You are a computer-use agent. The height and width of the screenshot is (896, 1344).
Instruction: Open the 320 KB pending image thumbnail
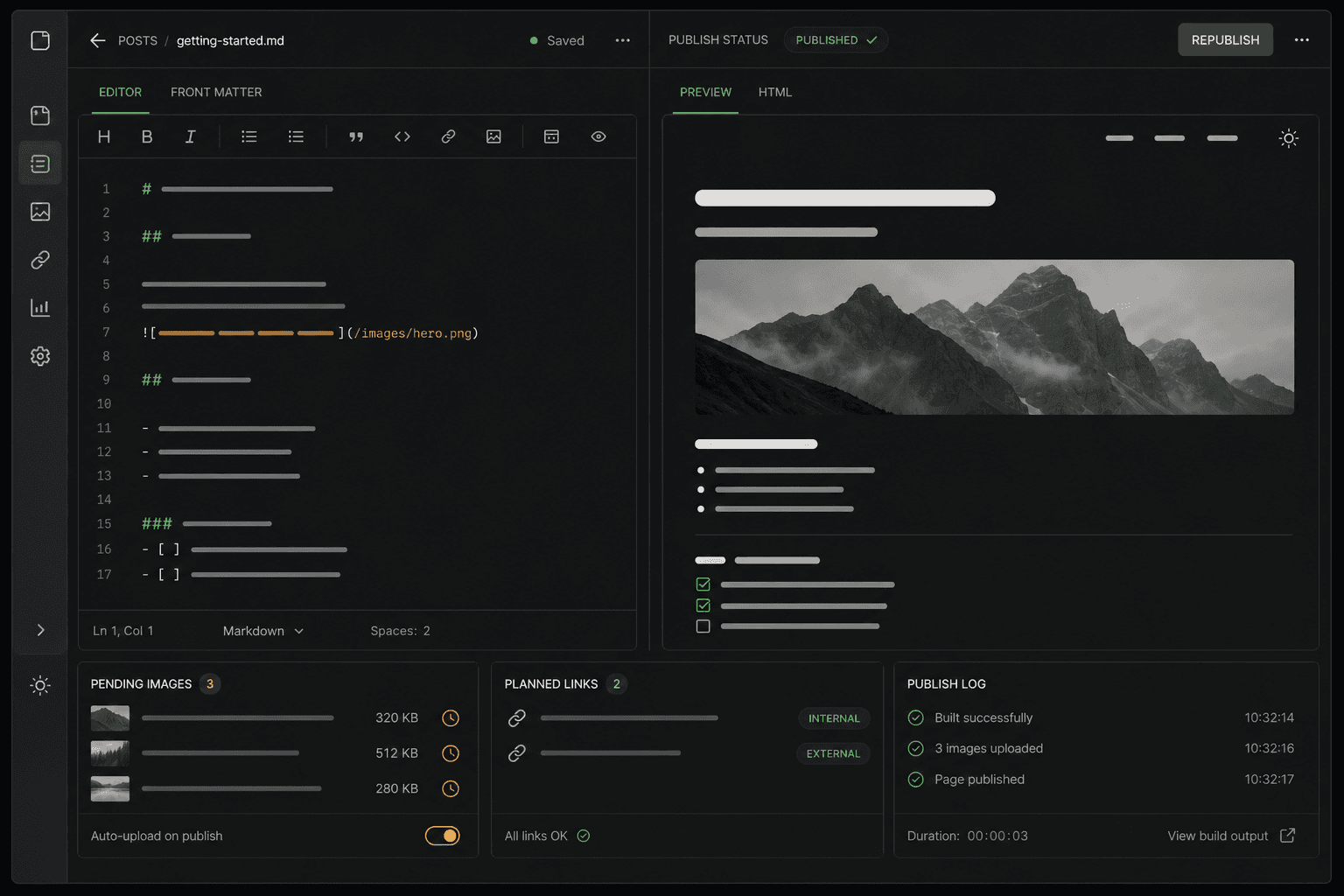(110, 718)
